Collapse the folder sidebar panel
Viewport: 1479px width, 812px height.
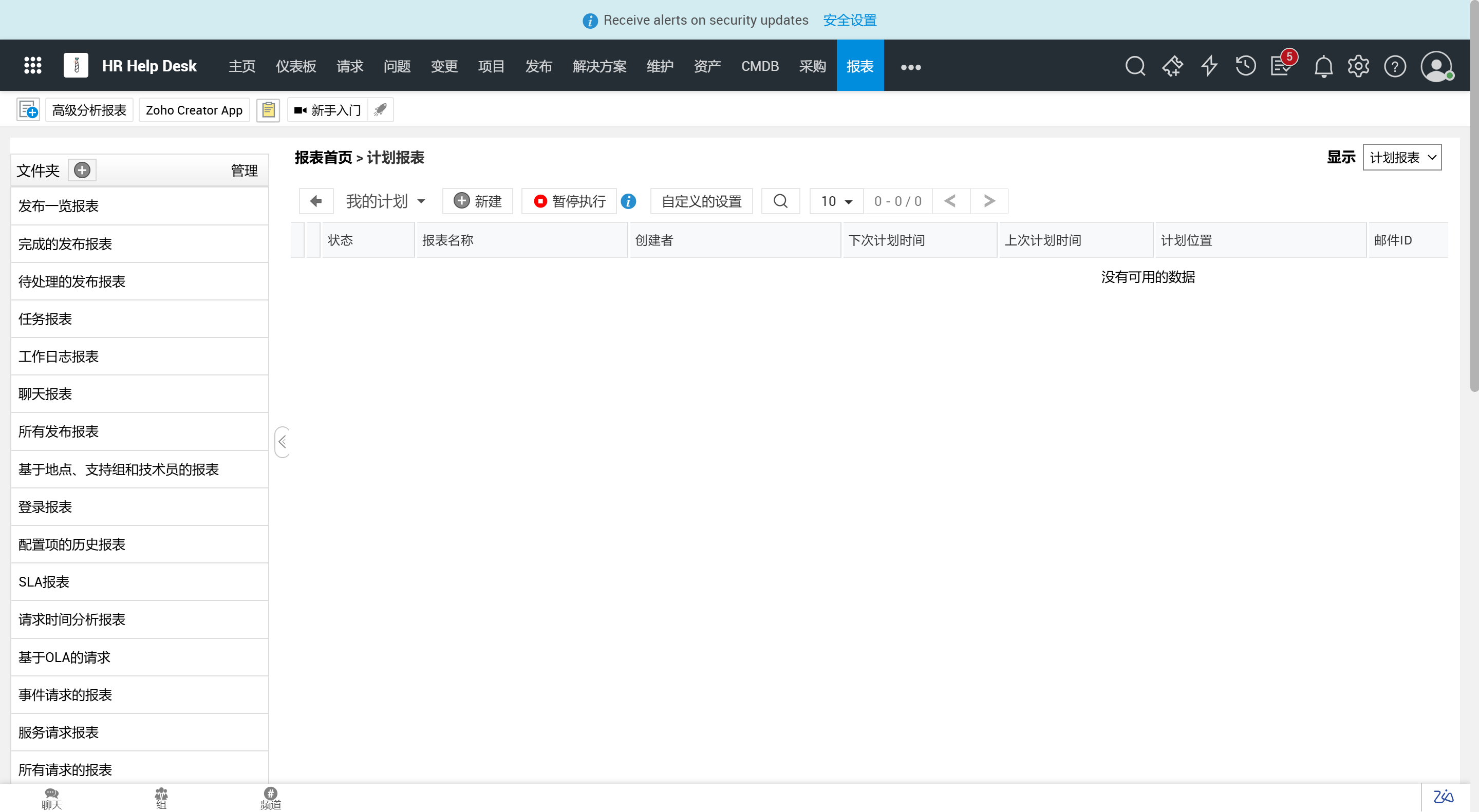tap(282, 441)
